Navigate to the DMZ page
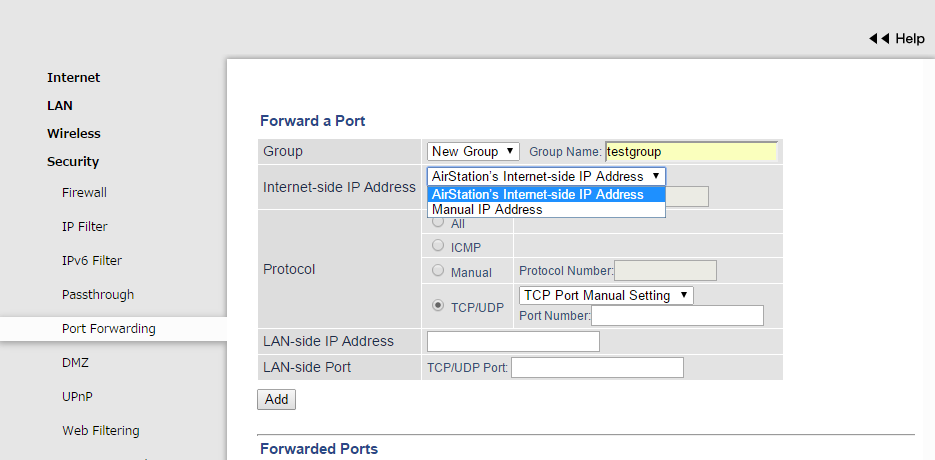The image size is (935, 460). click(x=75, y=363)
